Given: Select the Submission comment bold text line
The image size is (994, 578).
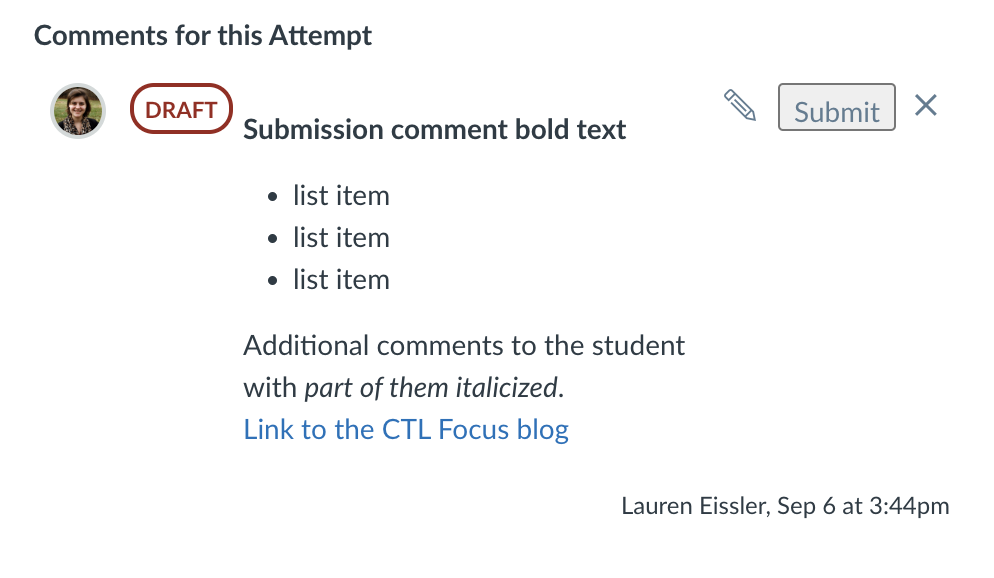Looking at the screenshot, I should pyautogui.click(x=434, y=130).
